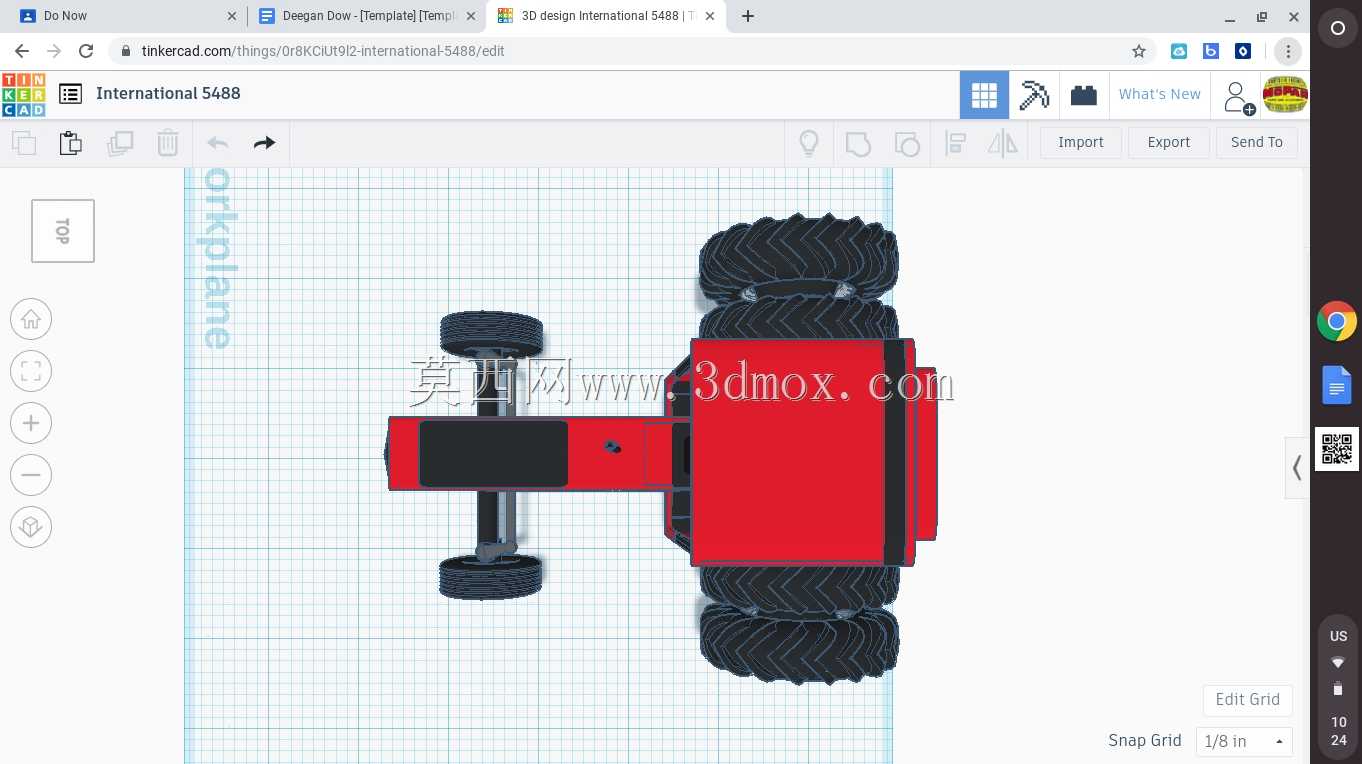Click the Send To button
The width and height of the screenshot is (1362, 764).
tap(1257, 142)
